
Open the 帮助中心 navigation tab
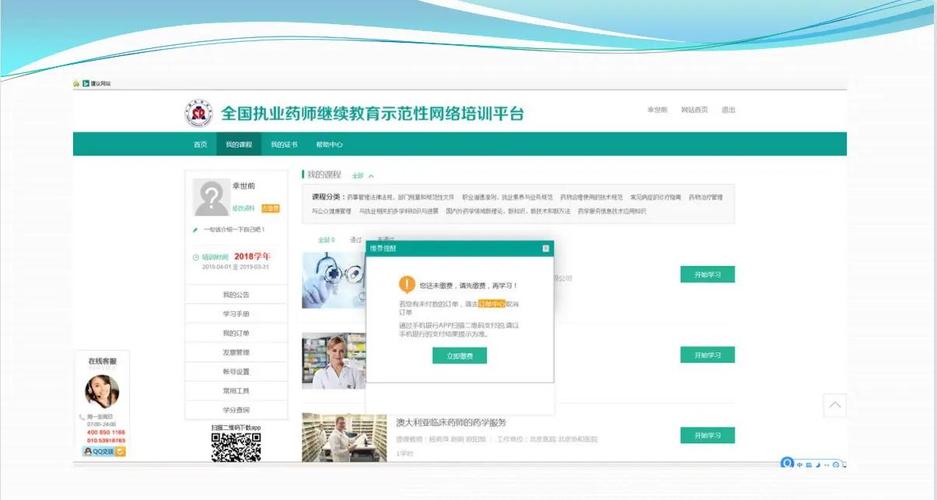coord(329,145)
